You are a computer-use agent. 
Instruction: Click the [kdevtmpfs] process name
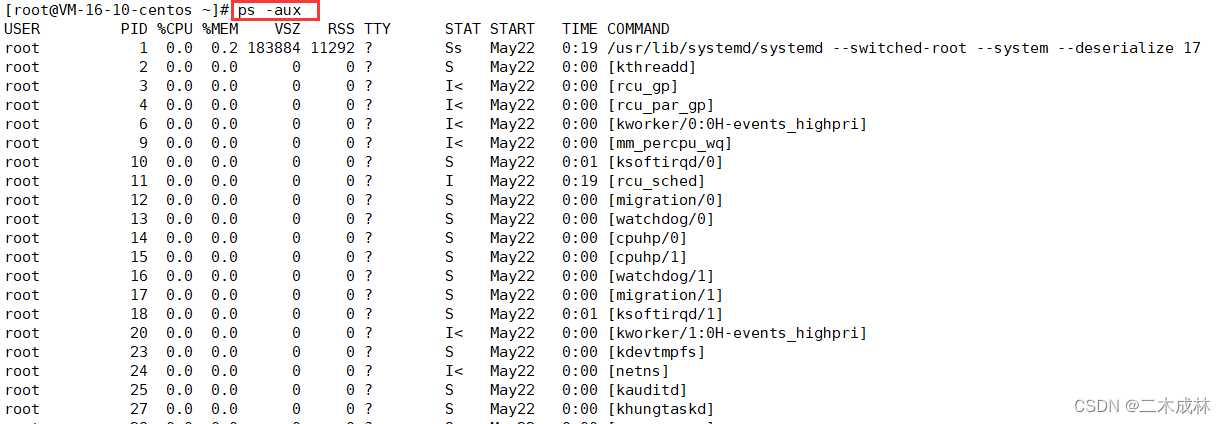(x=656, y=352)
